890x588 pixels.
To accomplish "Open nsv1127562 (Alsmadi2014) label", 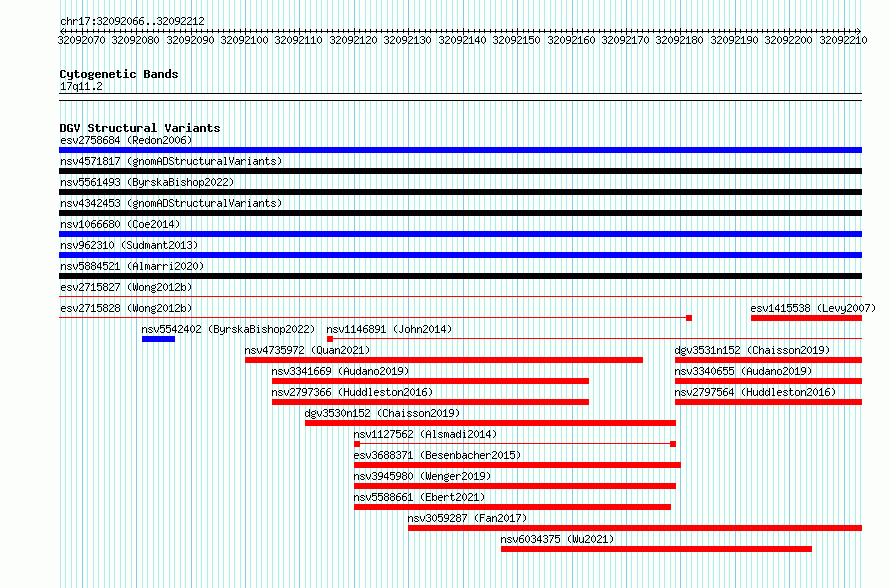I will 425,434.
